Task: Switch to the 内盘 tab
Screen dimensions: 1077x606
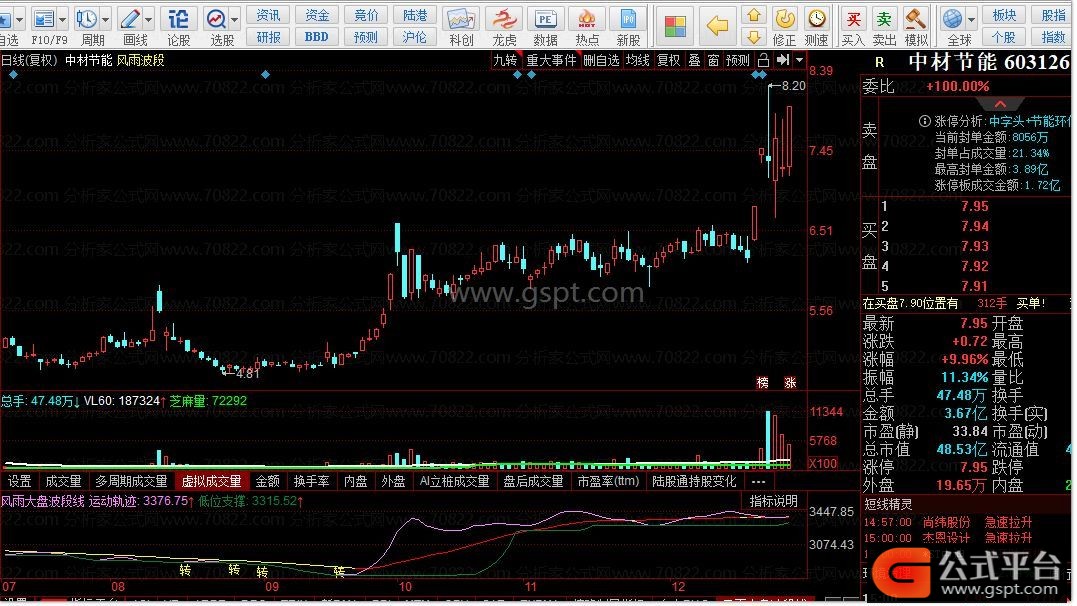Action: (355, 482)
